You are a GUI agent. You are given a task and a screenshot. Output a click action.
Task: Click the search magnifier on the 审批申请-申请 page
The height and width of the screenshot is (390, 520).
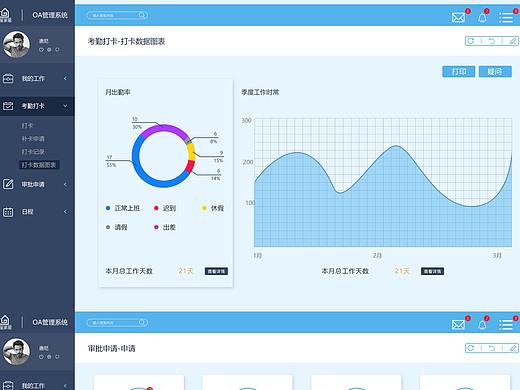[x=142, y=322]
